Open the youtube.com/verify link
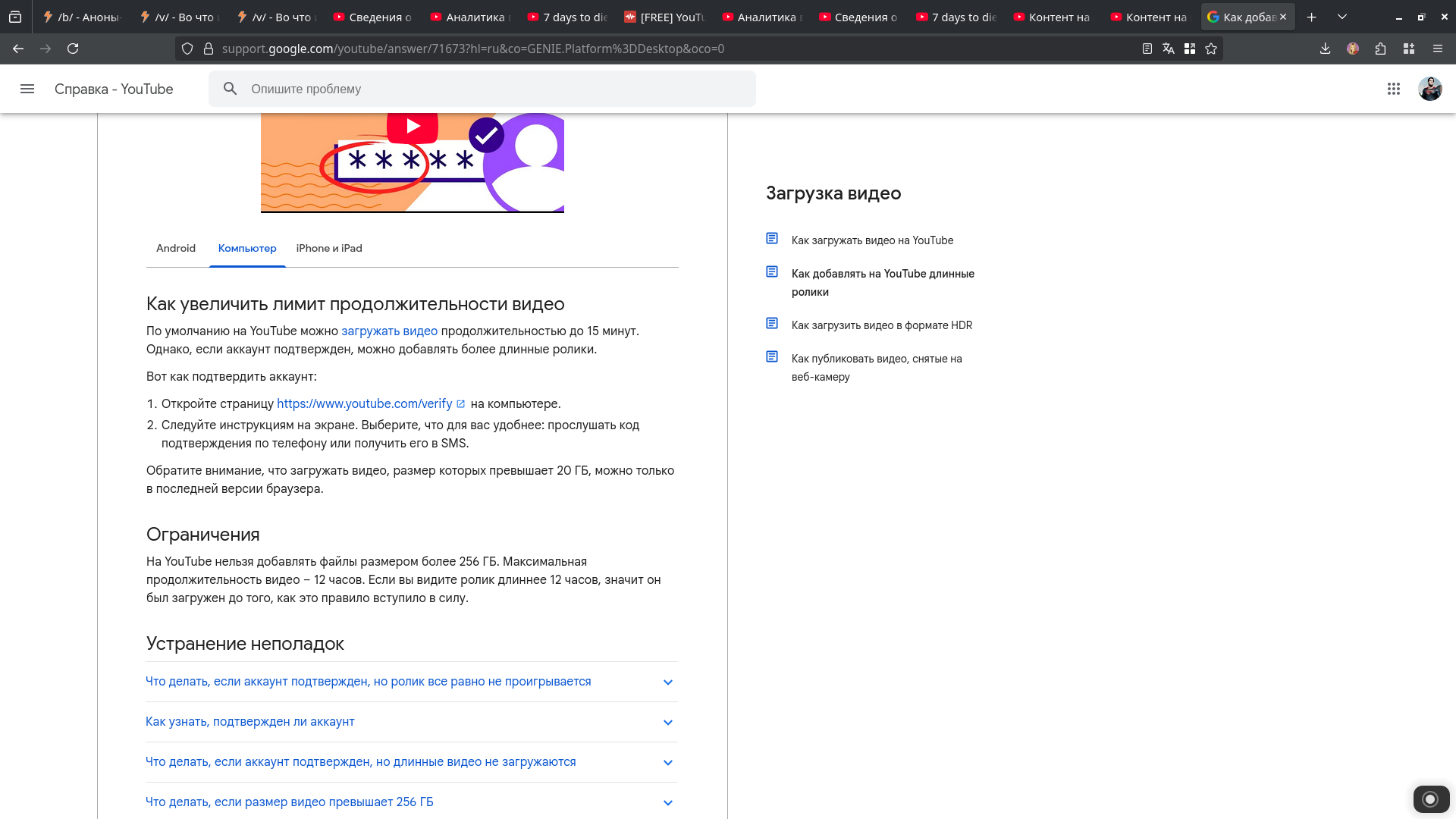 (365, 404)
